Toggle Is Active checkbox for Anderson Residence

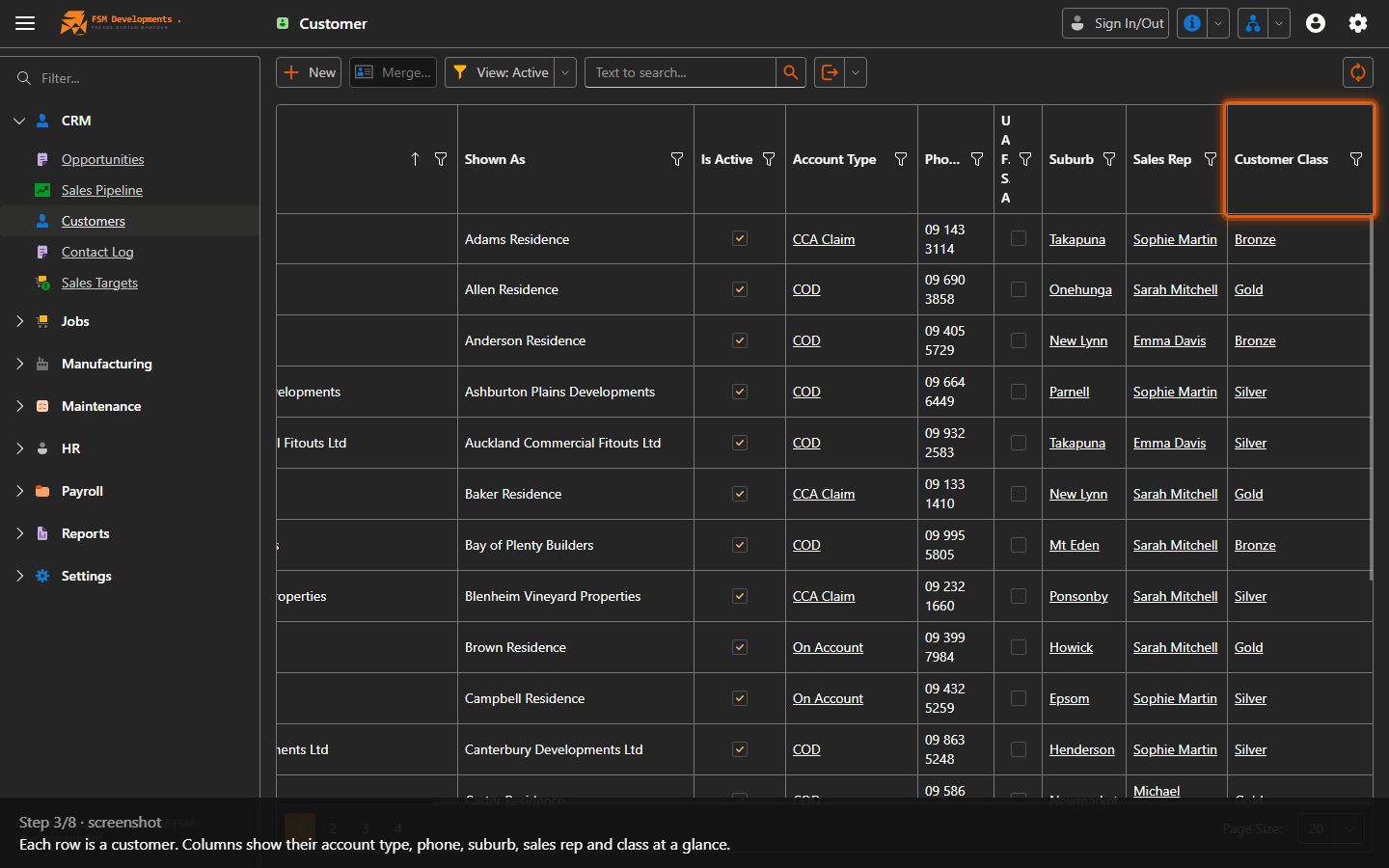pyautogui.click(x=740, y=340)
